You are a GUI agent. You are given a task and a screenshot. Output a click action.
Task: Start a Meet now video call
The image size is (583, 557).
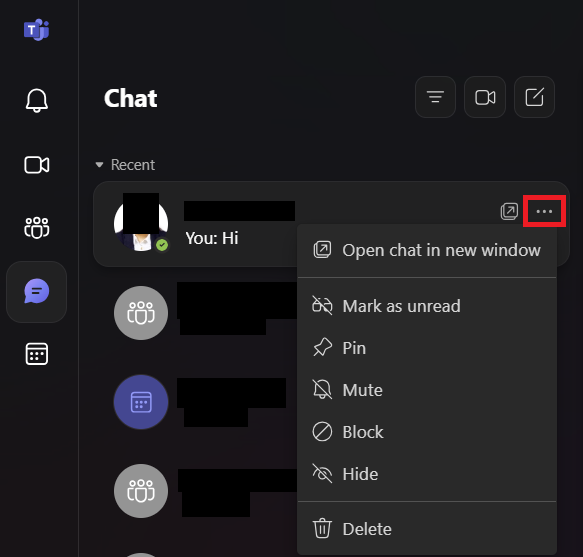coord(485,97)
